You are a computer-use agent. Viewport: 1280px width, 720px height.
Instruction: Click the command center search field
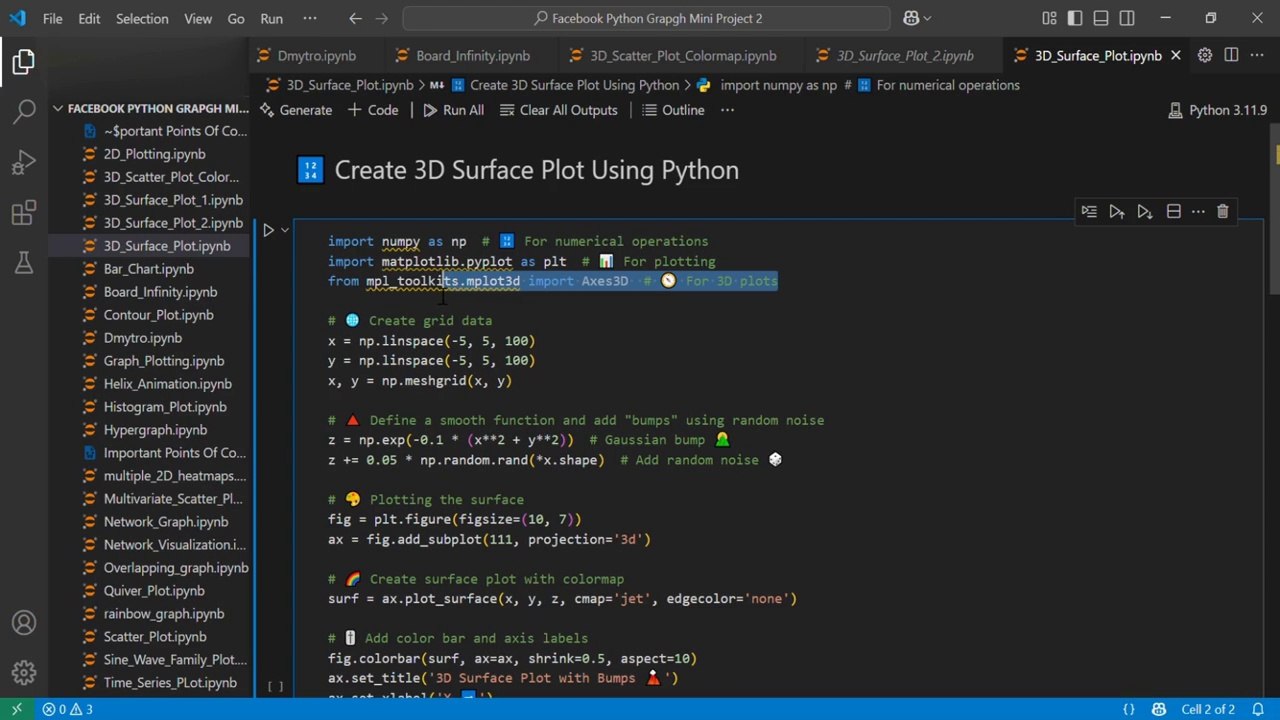647,18
